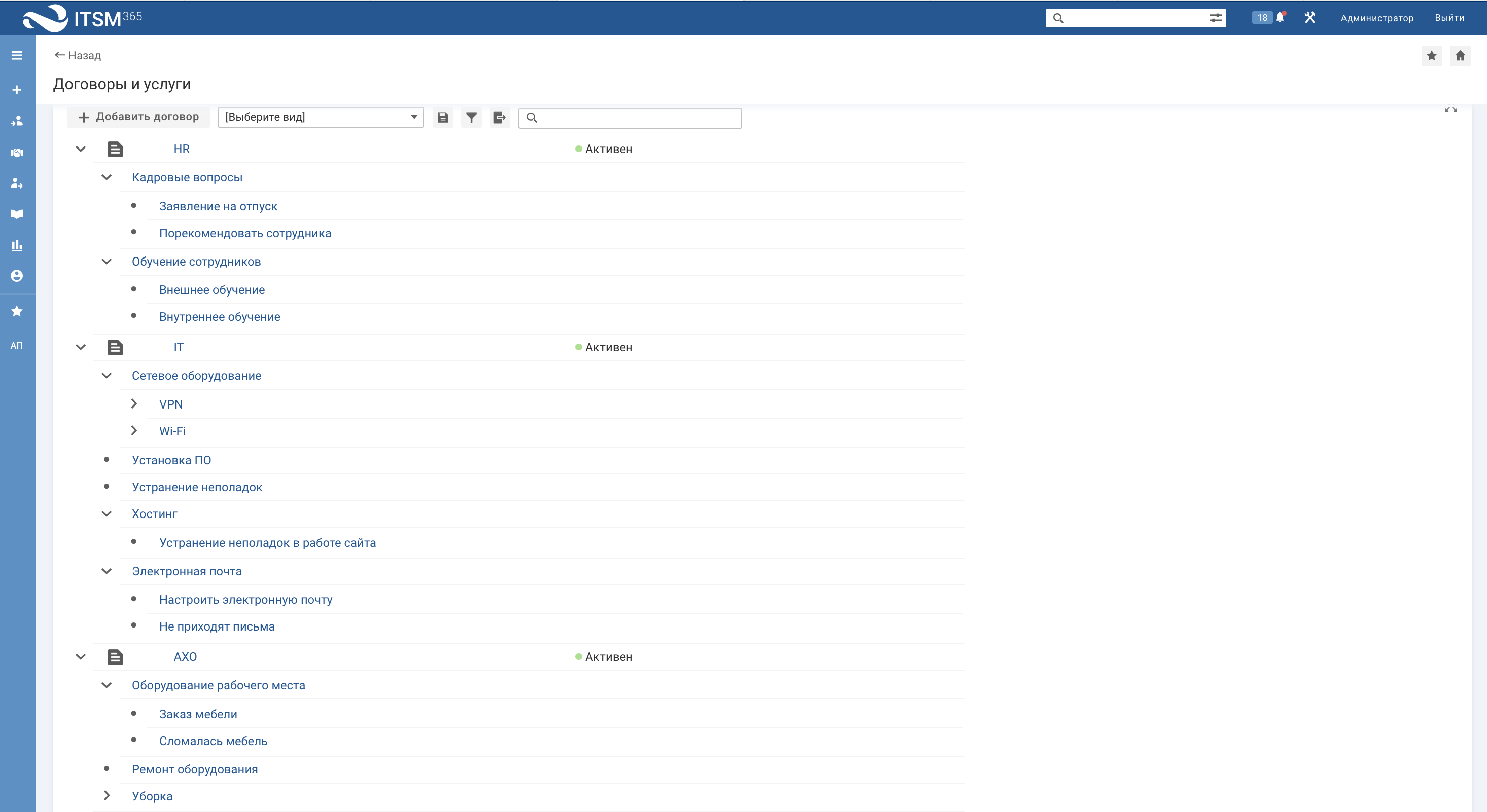Viewport: 1487px width, 812px height.
Task: Collapse the HR contract node
Action: [x=81, y=149]
